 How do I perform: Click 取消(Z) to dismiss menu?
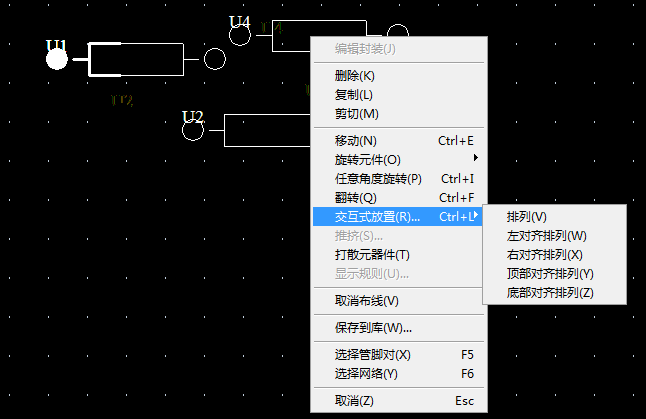(x=354, y=401)
